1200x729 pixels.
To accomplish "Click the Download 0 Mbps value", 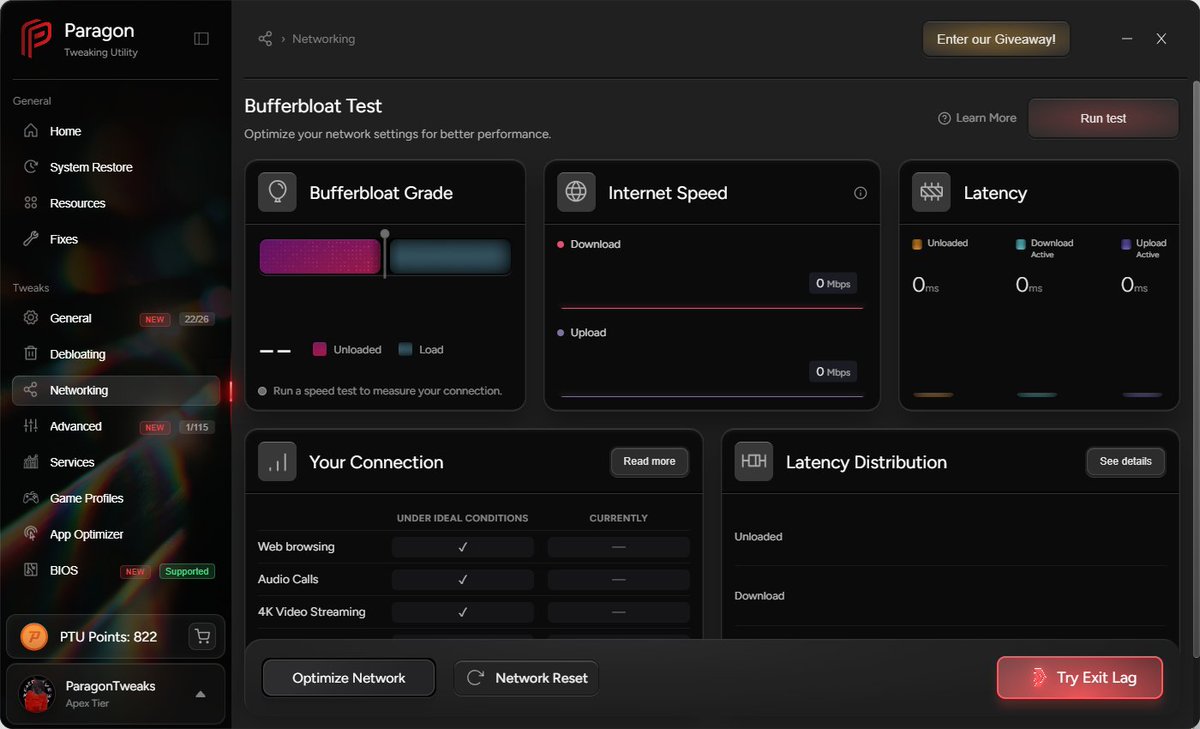I will (x=833, y=284).
